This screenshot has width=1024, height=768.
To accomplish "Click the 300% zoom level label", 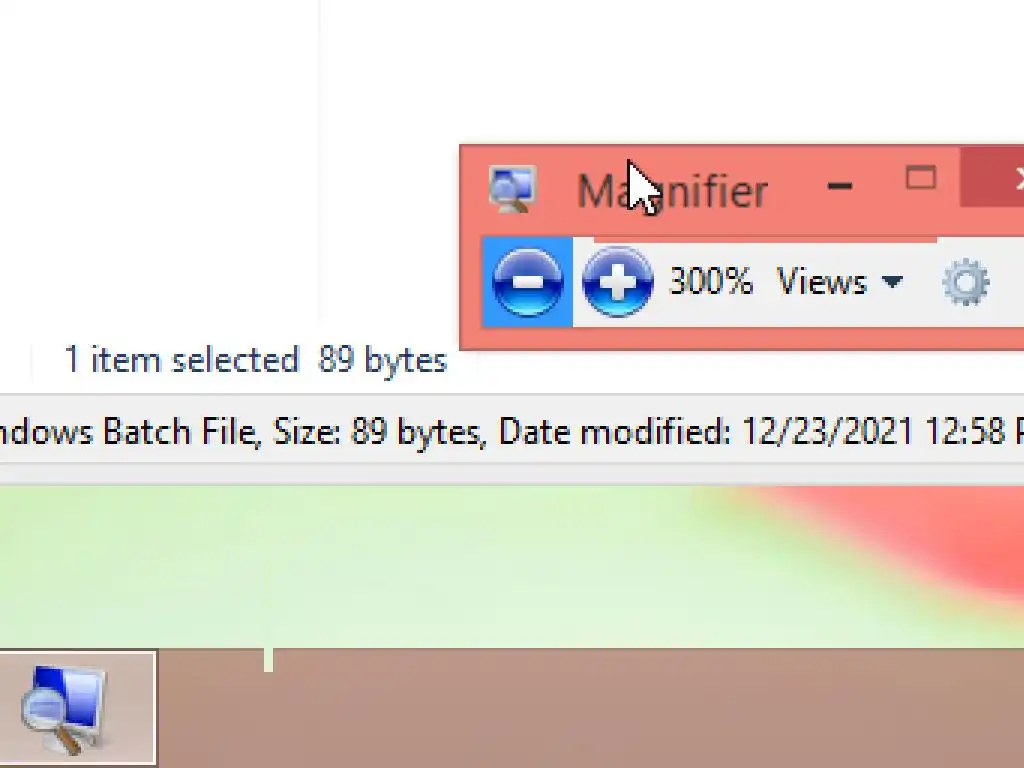I will tap(711, 282).
